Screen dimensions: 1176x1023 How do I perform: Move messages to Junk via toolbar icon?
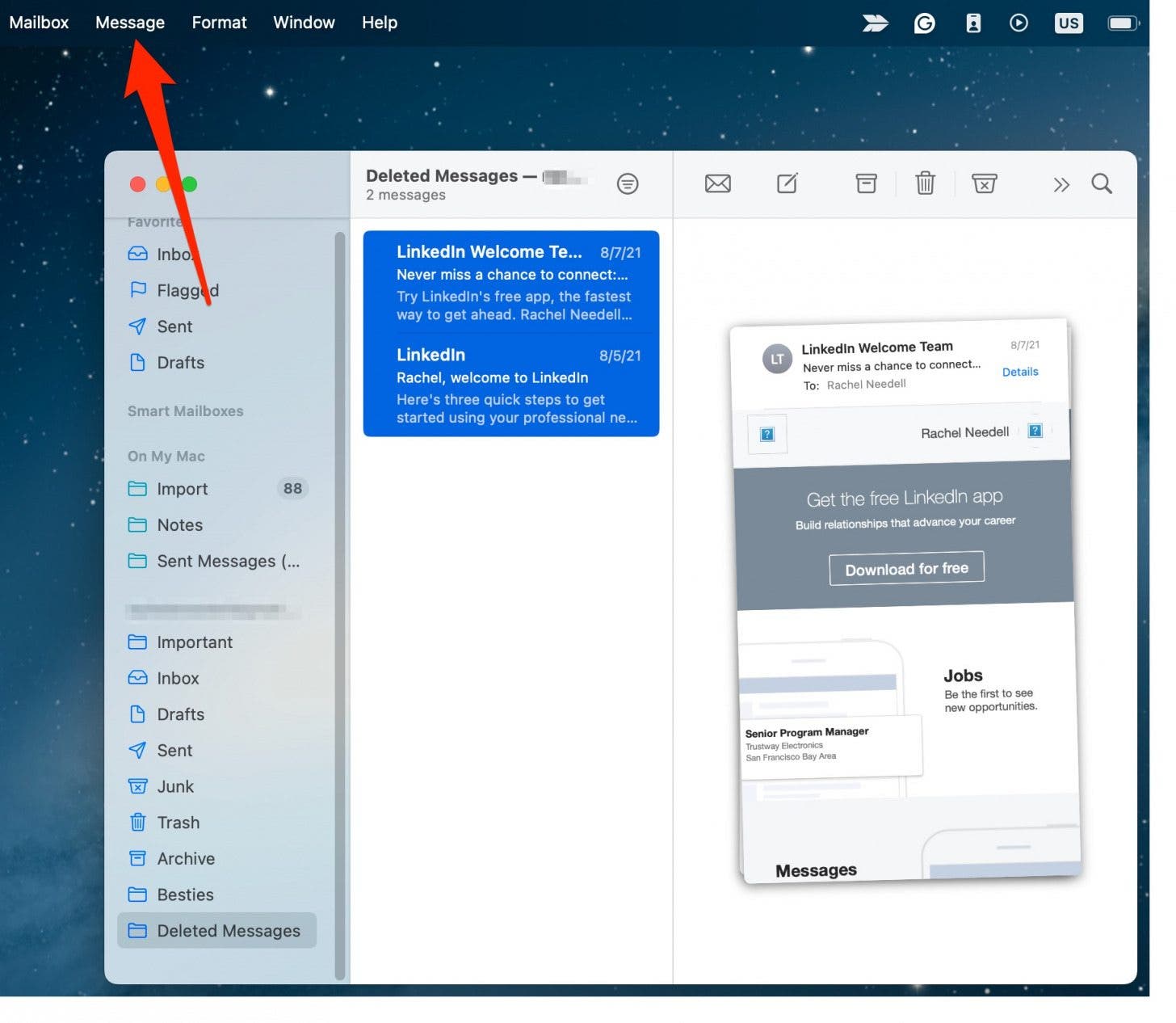coord(984,183)
